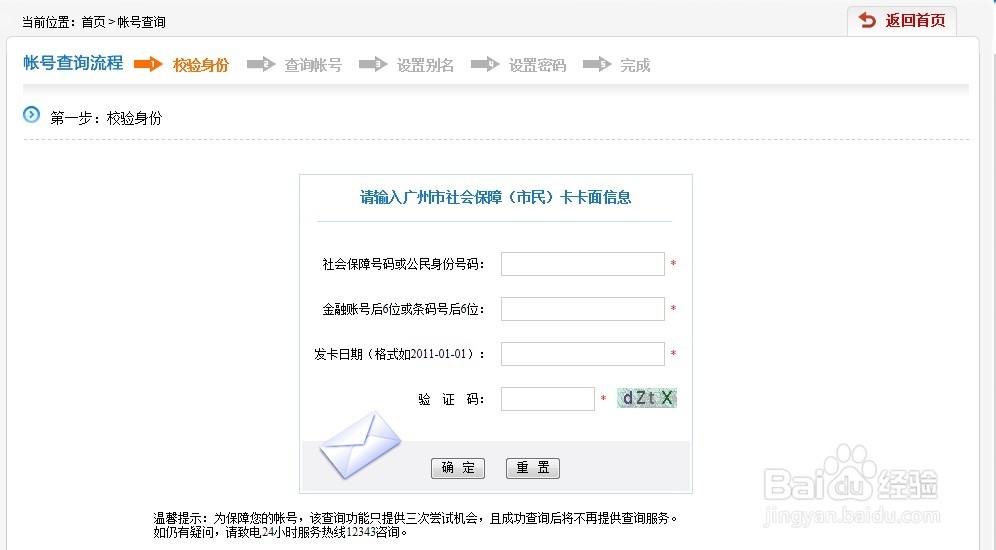Focus the 发卡日期 input field
The height and width of the screenshot is (550, 996).
pos(582,354)
